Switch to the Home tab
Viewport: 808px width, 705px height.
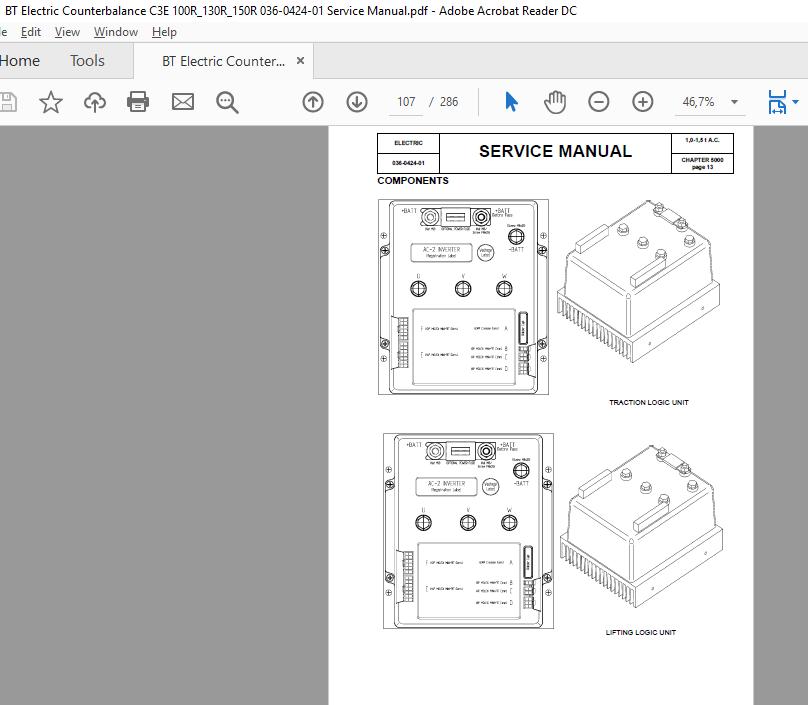click(x=20, y=61)
